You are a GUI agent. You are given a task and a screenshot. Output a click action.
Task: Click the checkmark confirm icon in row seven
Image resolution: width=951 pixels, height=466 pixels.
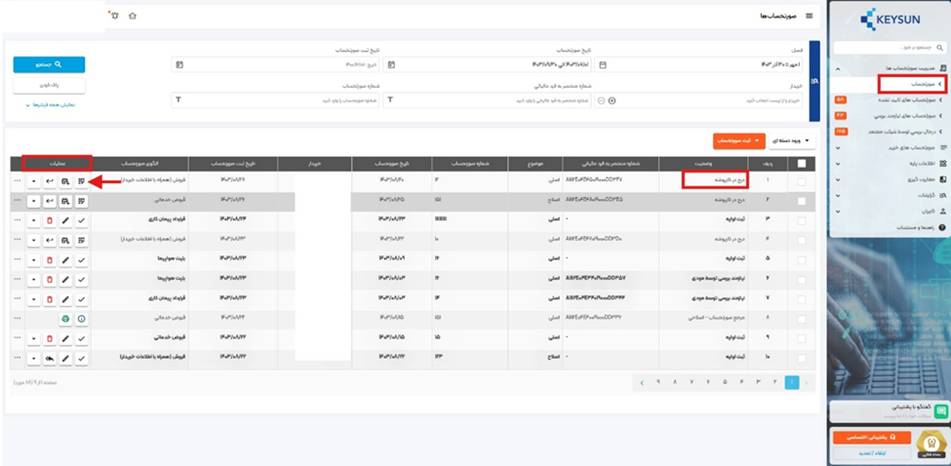[x=81, y=297]
